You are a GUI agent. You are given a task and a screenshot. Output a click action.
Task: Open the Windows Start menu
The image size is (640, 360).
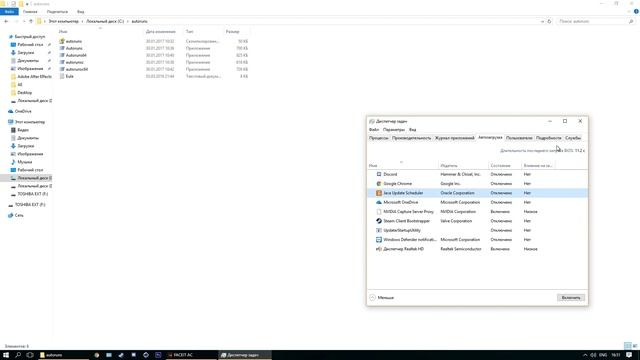pyautogui.click(x=6, y=355)
